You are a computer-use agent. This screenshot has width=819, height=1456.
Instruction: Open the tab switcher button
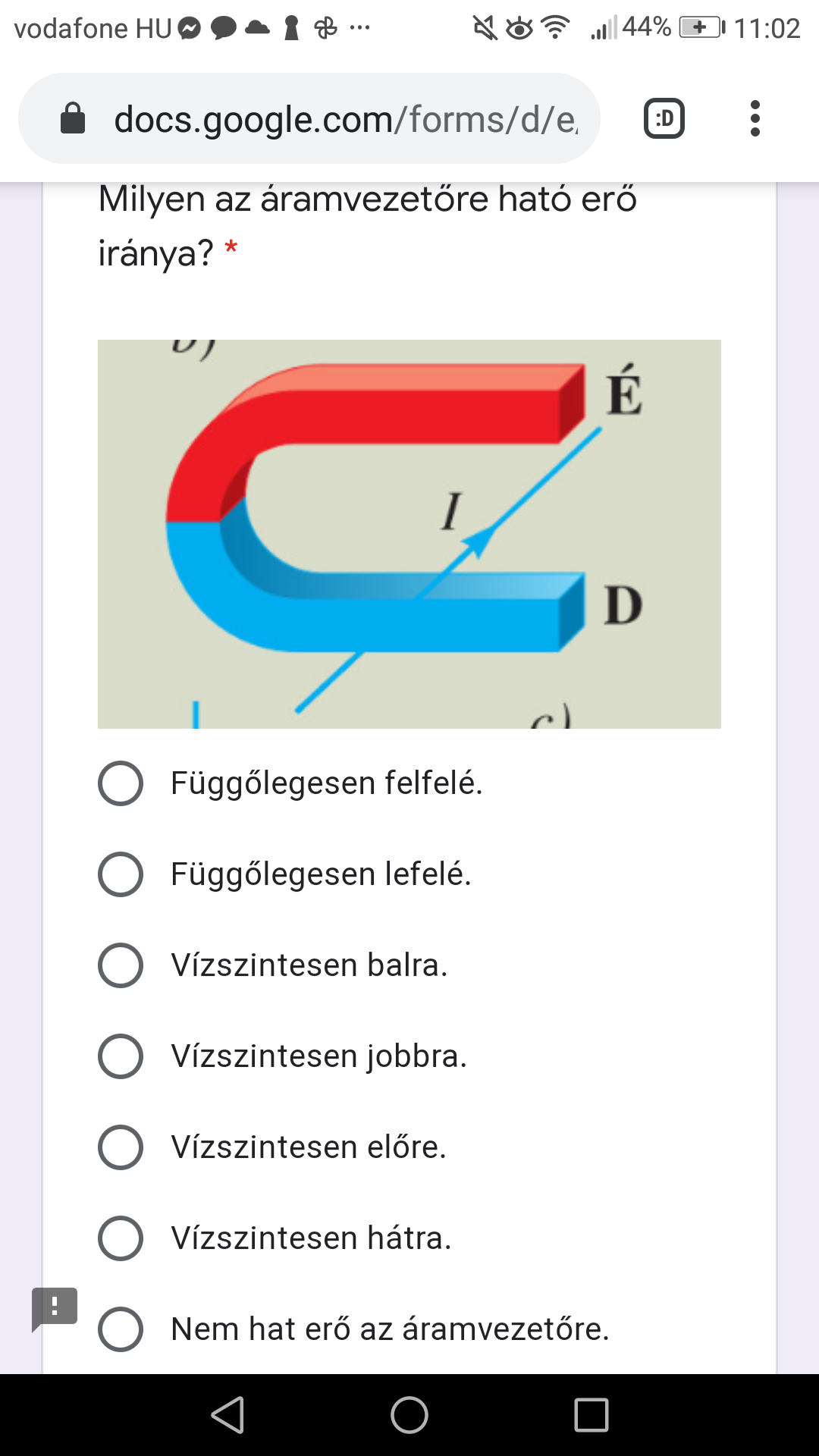point(664,119)
